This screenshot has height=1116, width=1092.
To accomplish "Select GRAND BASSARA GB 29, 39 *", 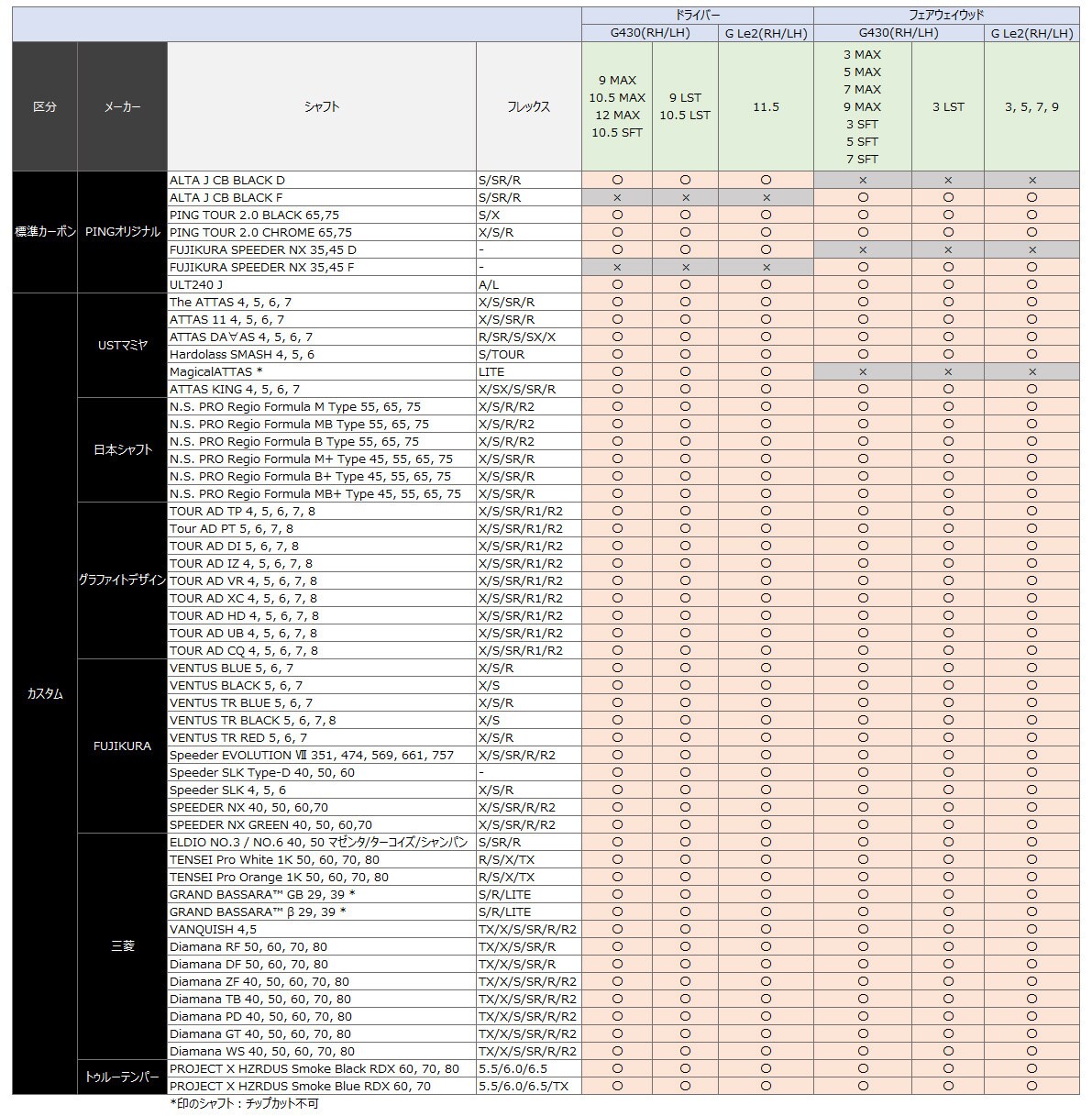I will tap(262, 895).
